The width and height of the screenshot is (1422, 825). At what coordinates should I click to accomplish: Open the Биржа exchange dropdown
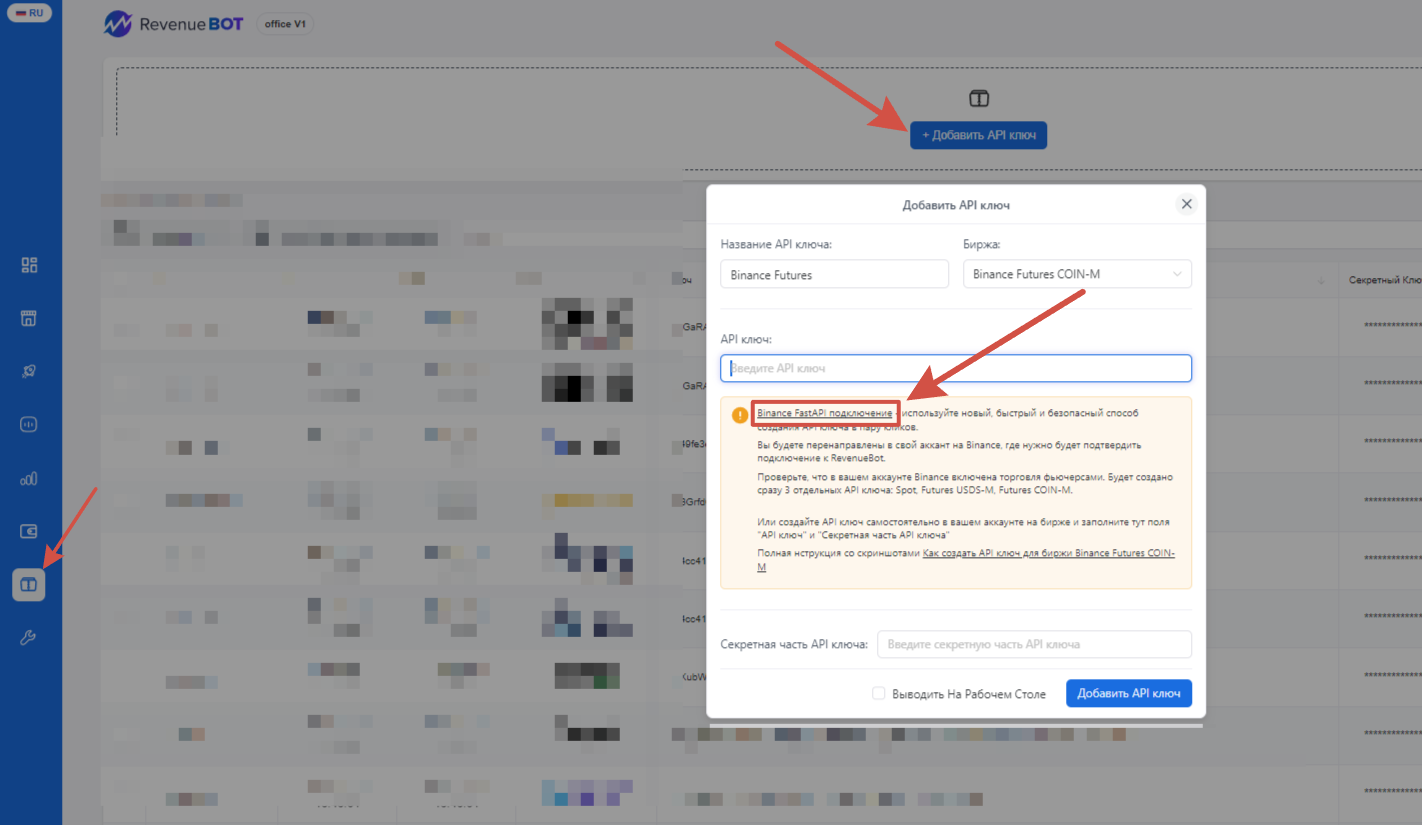pos(1077,274)
